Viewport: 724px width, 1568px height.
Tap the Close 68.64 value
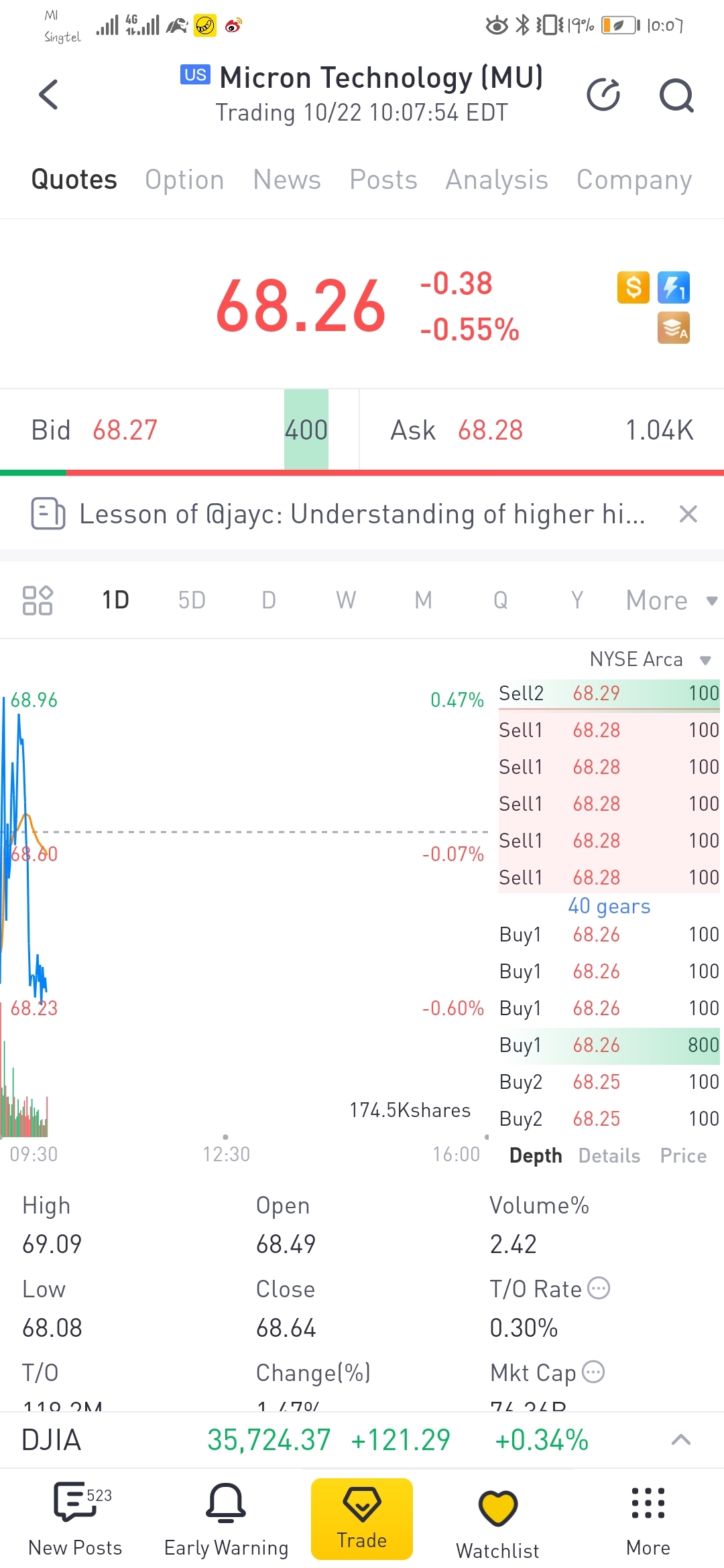point(286,1327)
